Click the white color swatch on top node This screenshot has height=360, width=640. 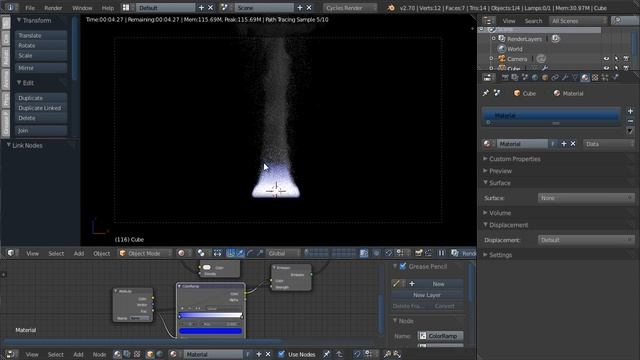(x=207, y=267)
